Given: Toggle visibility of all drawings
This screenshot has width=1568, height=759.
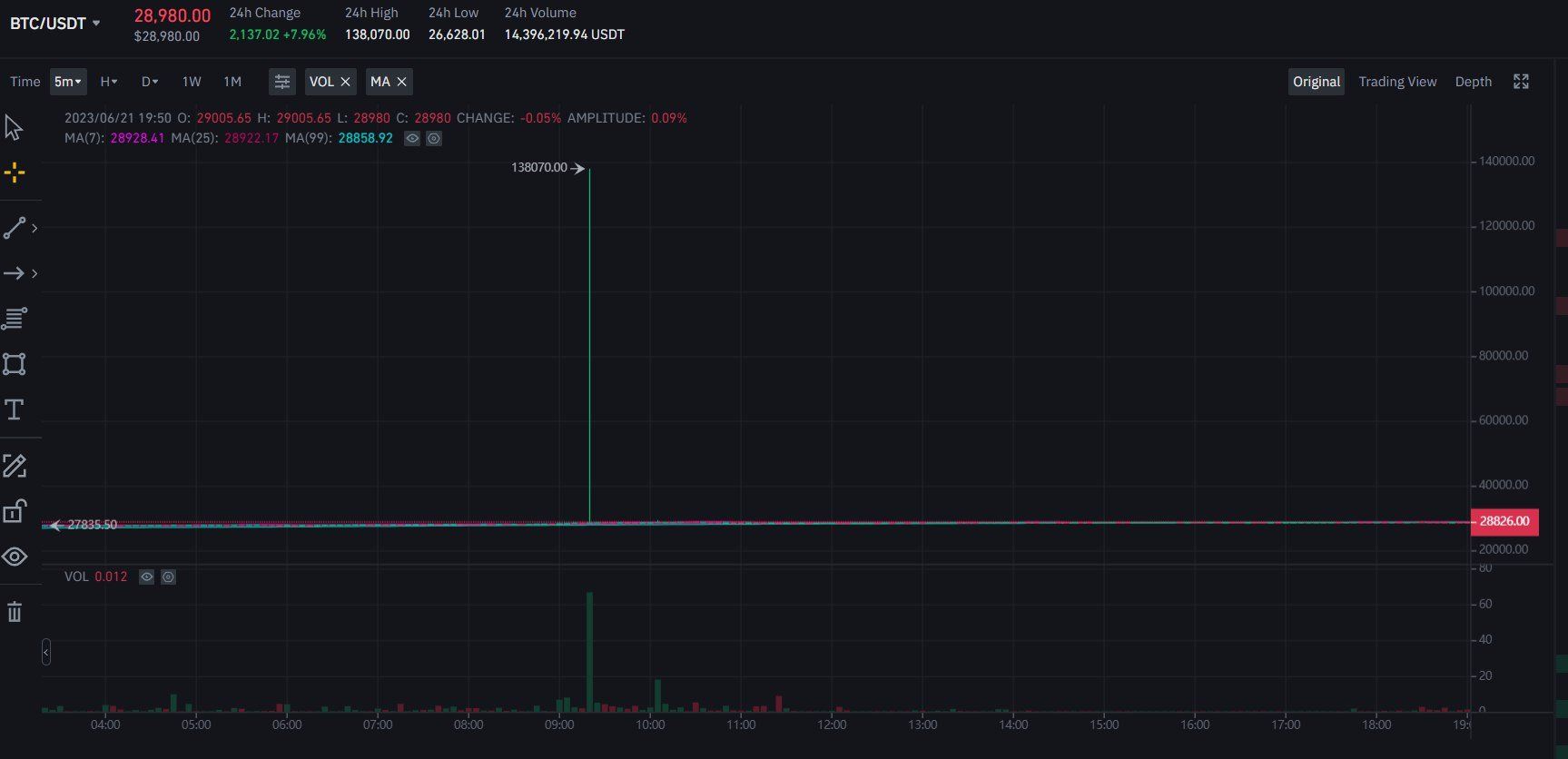Looking at the screenshot, I should [15, 557].
